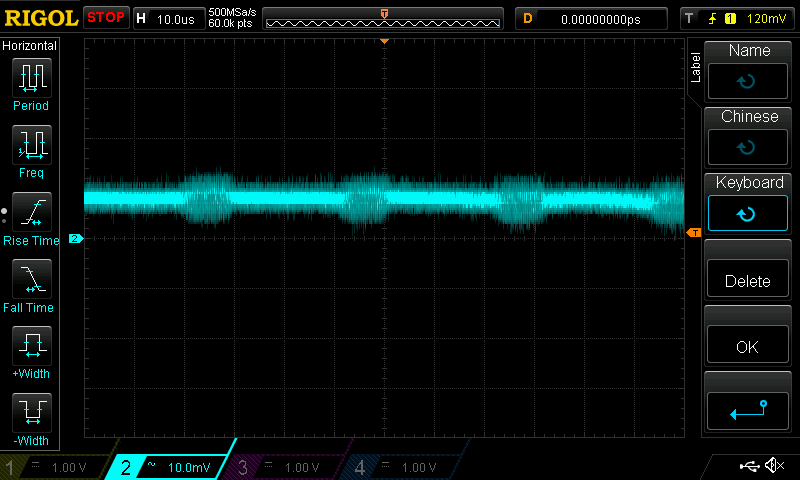Click the OK softkey
800x480 pixels.
click(747, 345)
